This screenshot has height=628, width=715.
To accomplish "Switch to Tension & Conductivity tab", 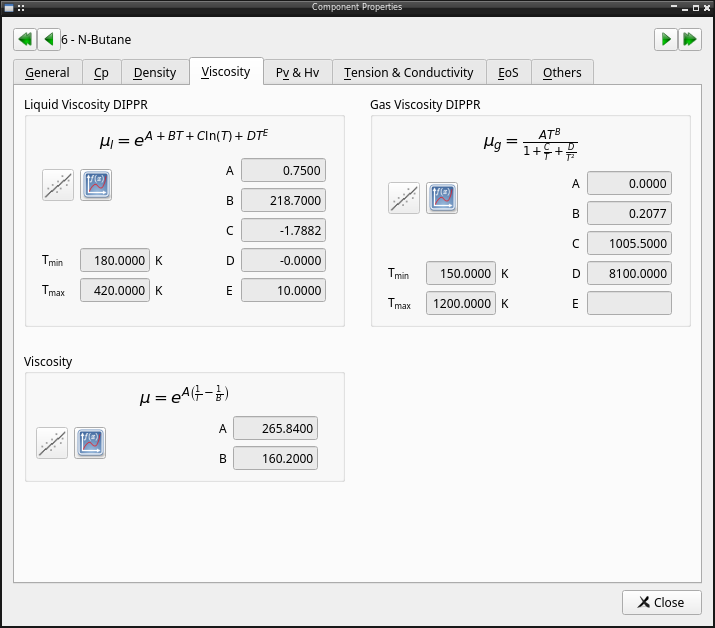I will coord(409,73).
